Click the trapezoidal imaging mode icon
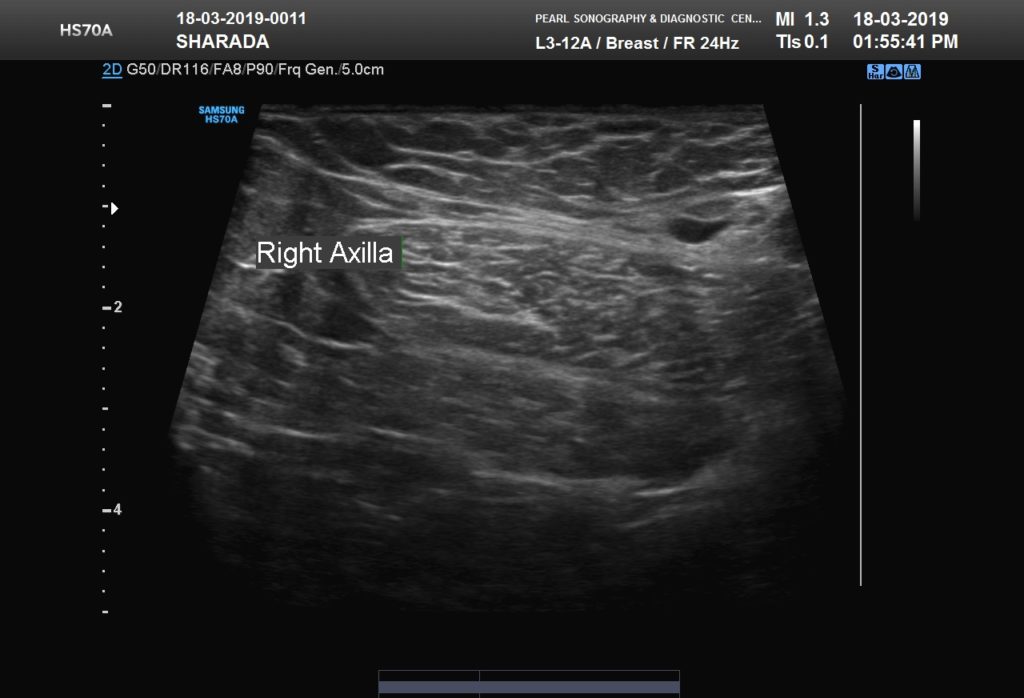The image size is (1024, 698). (x=912, y=72)
